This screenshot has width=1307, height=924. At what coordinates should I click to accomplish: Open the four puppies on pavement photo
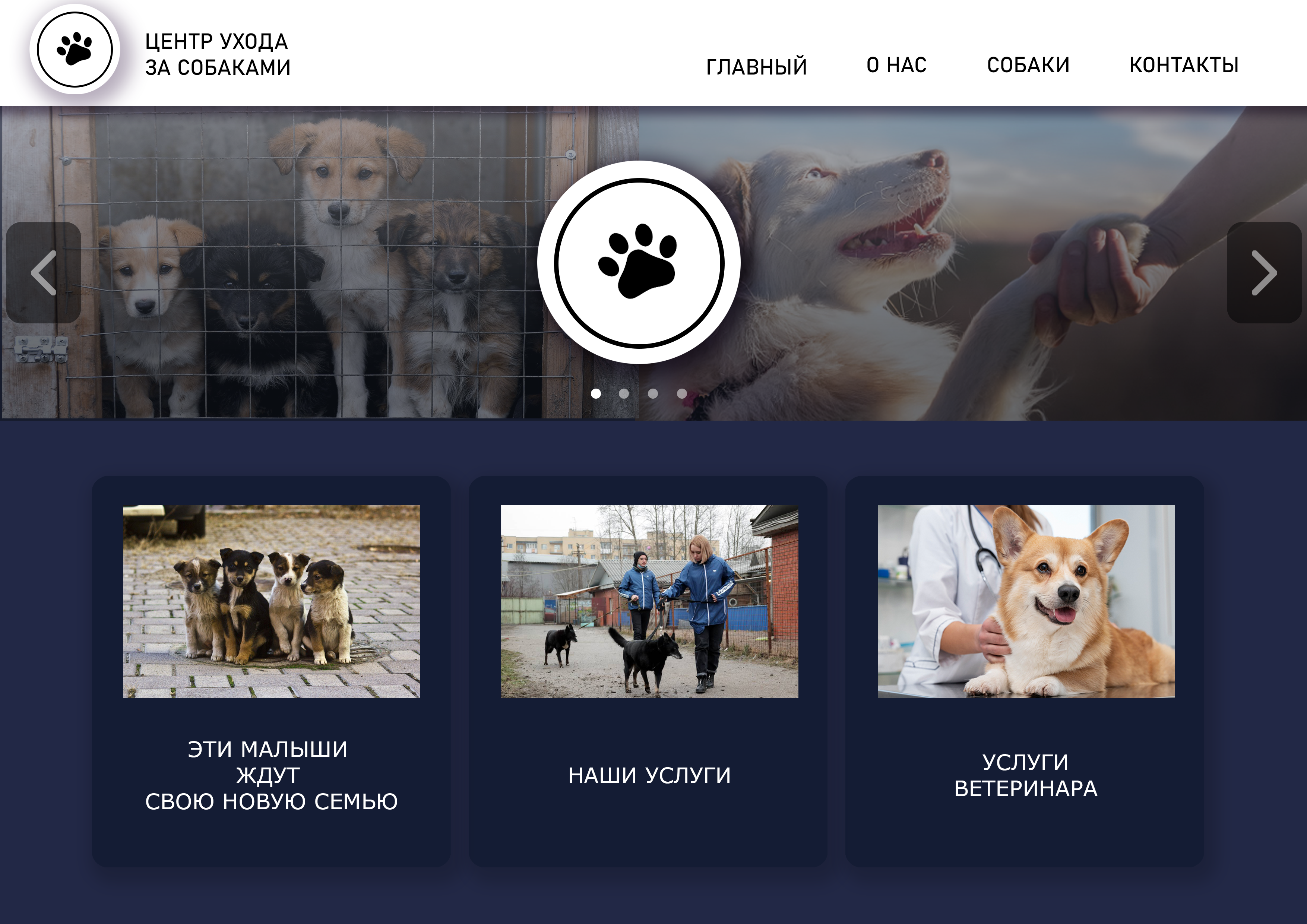point(272,601)
